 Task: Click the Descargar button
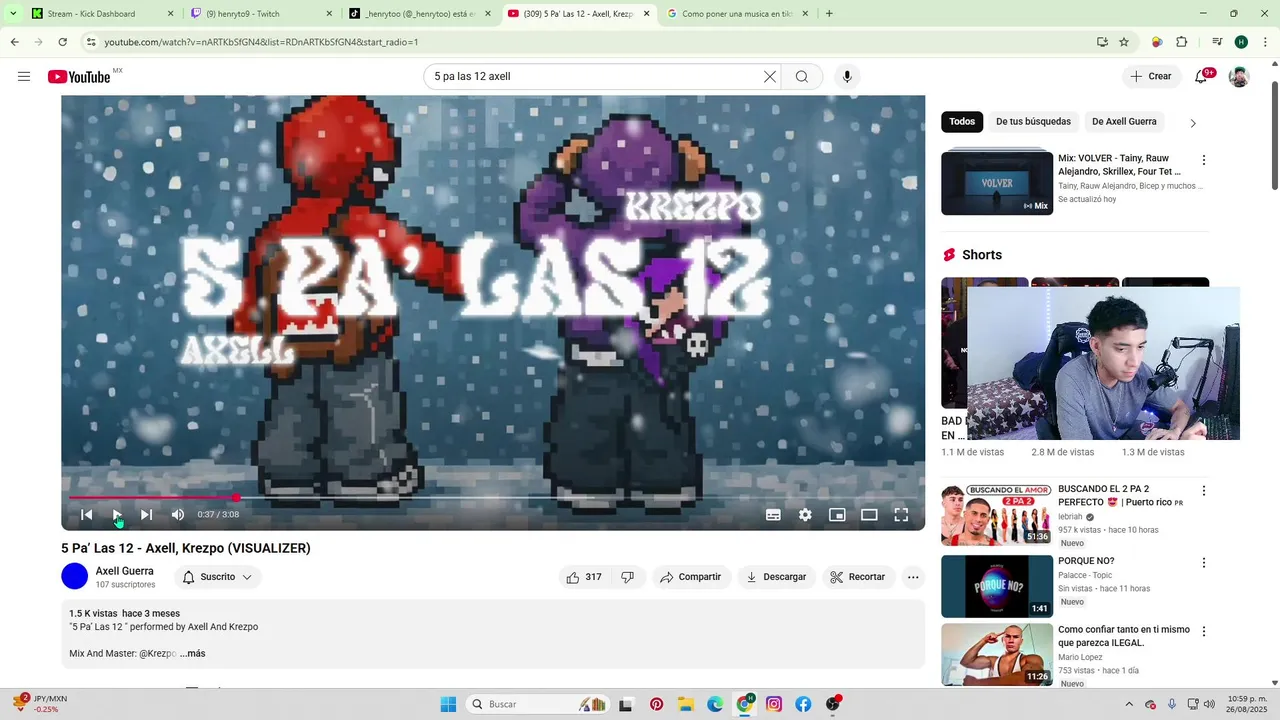click(x=776, y=577)
